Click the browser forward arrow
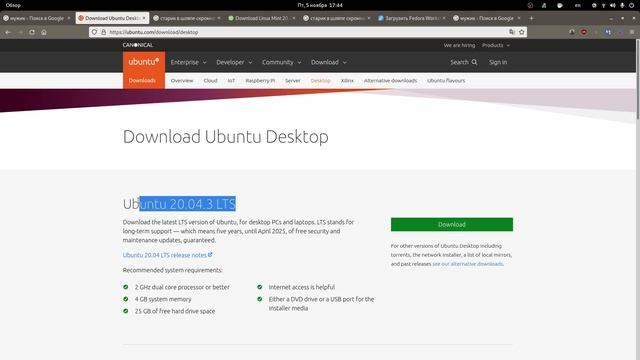 click(x=20, y=32)
